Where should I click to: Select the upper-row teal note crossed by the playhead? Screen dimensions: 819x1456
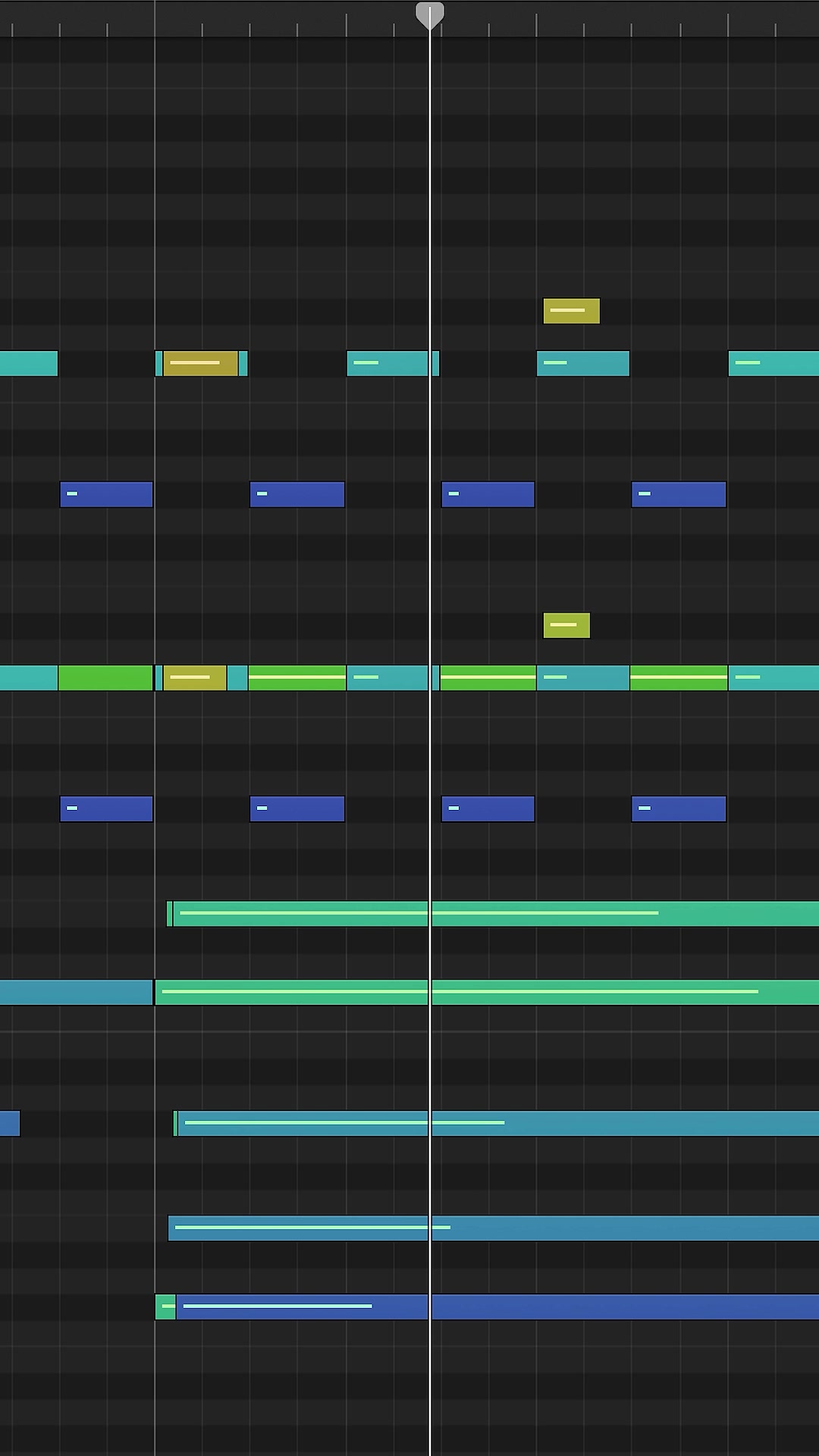point(393,364)
